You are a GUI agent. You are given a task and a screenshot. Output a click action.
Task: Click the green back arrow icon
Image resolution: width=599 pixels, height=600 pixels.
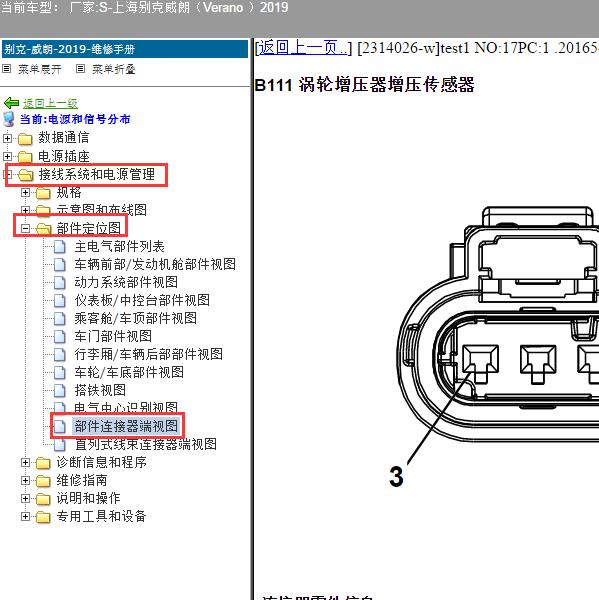pyautogui.click(x=11, y=103)
